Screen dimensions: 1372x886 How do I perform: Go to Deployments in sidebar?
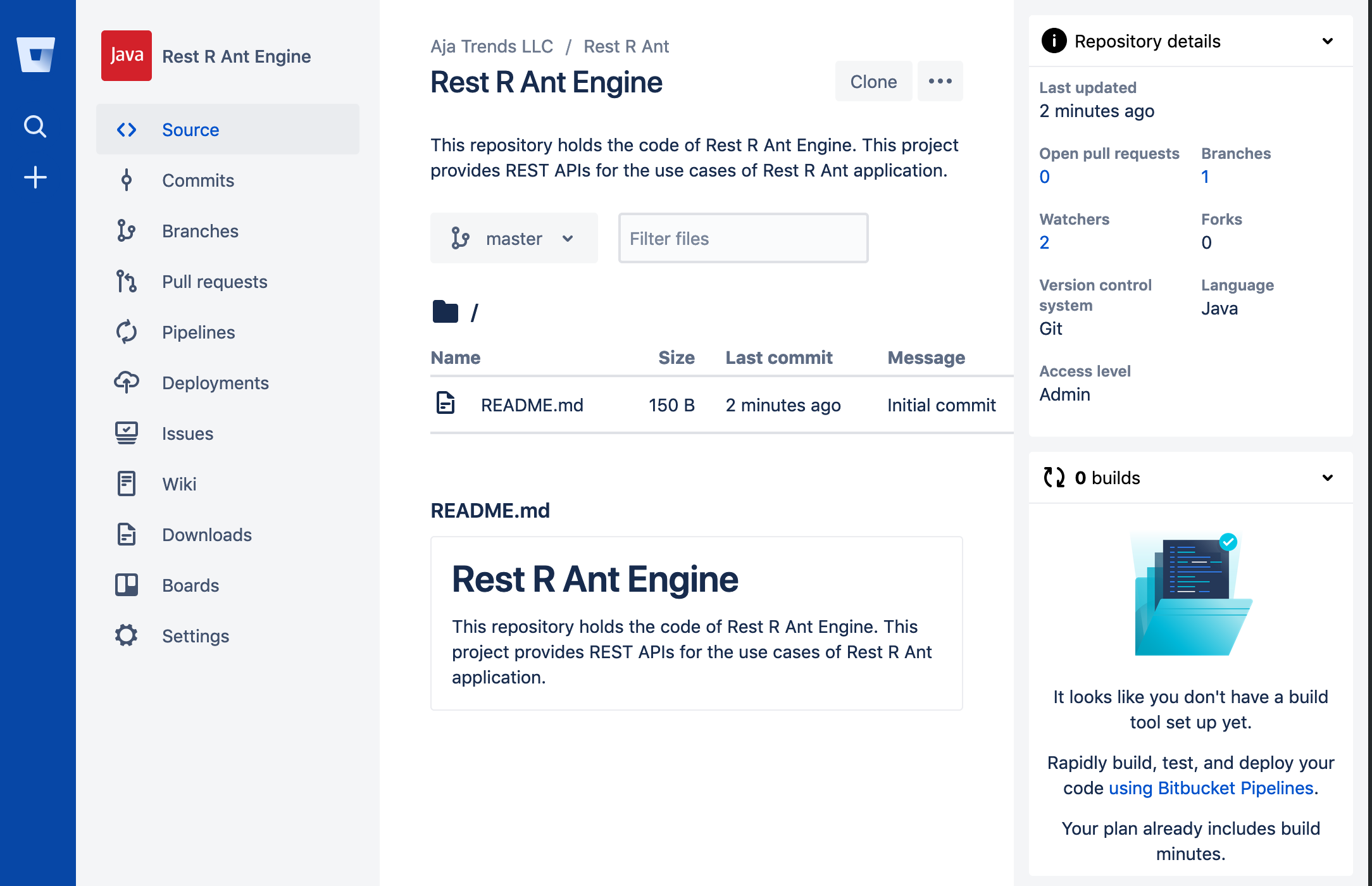tap(228, 383)
